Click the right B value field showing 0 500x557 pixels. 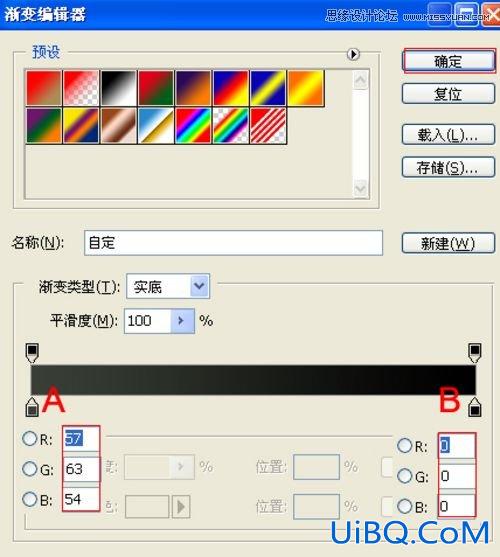[457, 506]
